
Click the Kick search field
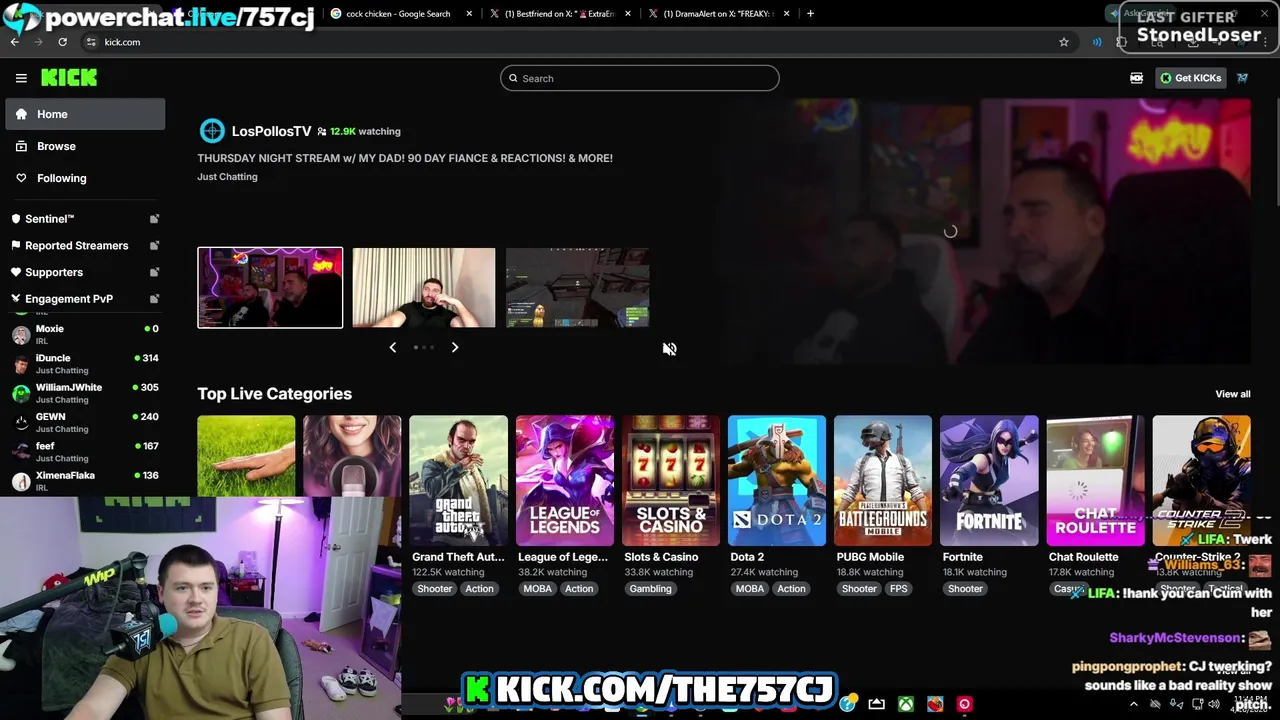(639, 78)
